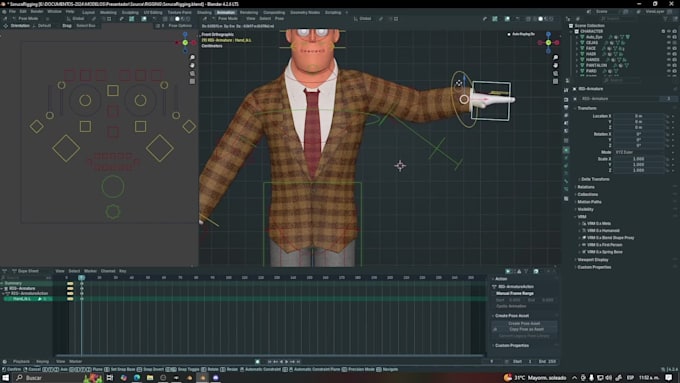Switch to the Modeling workspace tab
The image size is (680, 383).
click(108, 13)
